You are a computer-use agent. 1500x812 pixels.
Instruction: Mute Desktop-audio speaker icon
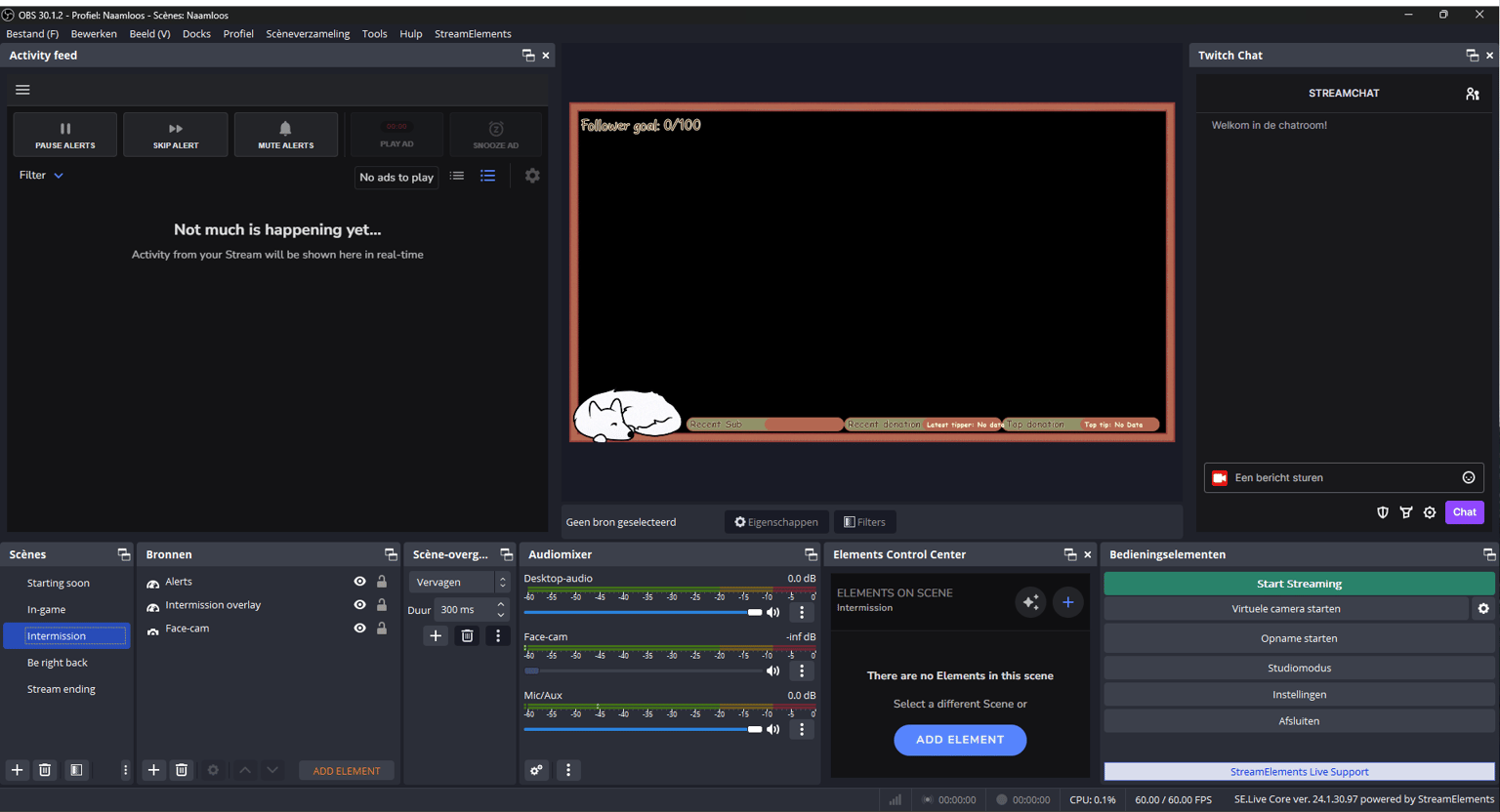(x=773, y=613)
